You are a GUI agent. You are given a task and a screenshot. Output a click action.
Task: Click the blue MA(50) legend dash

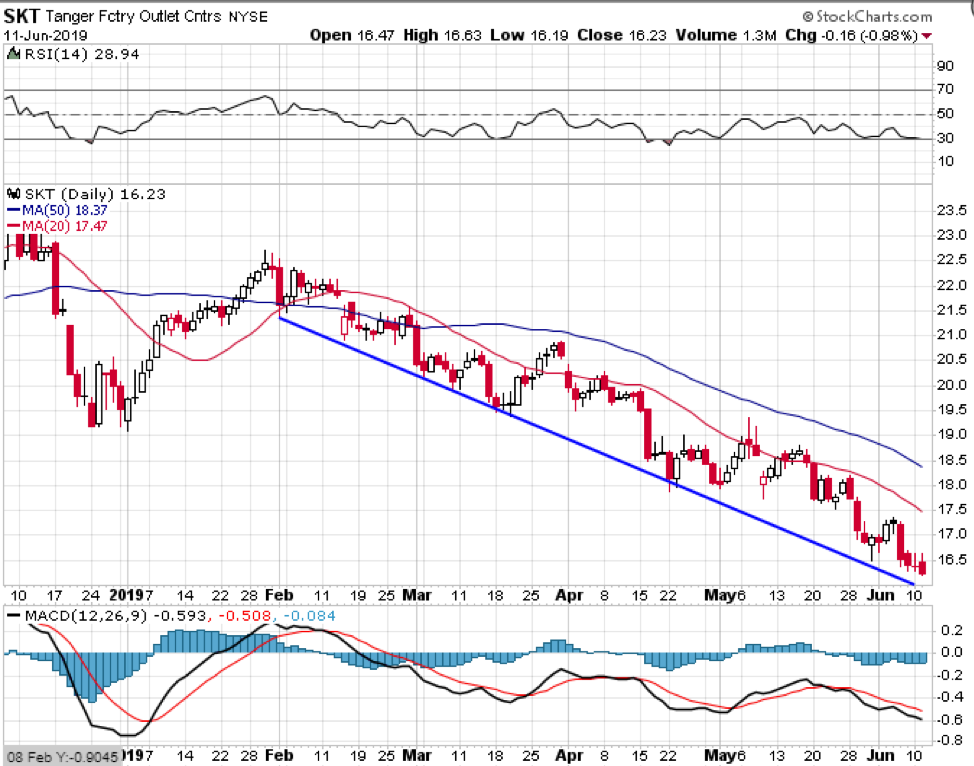[14, 211]
